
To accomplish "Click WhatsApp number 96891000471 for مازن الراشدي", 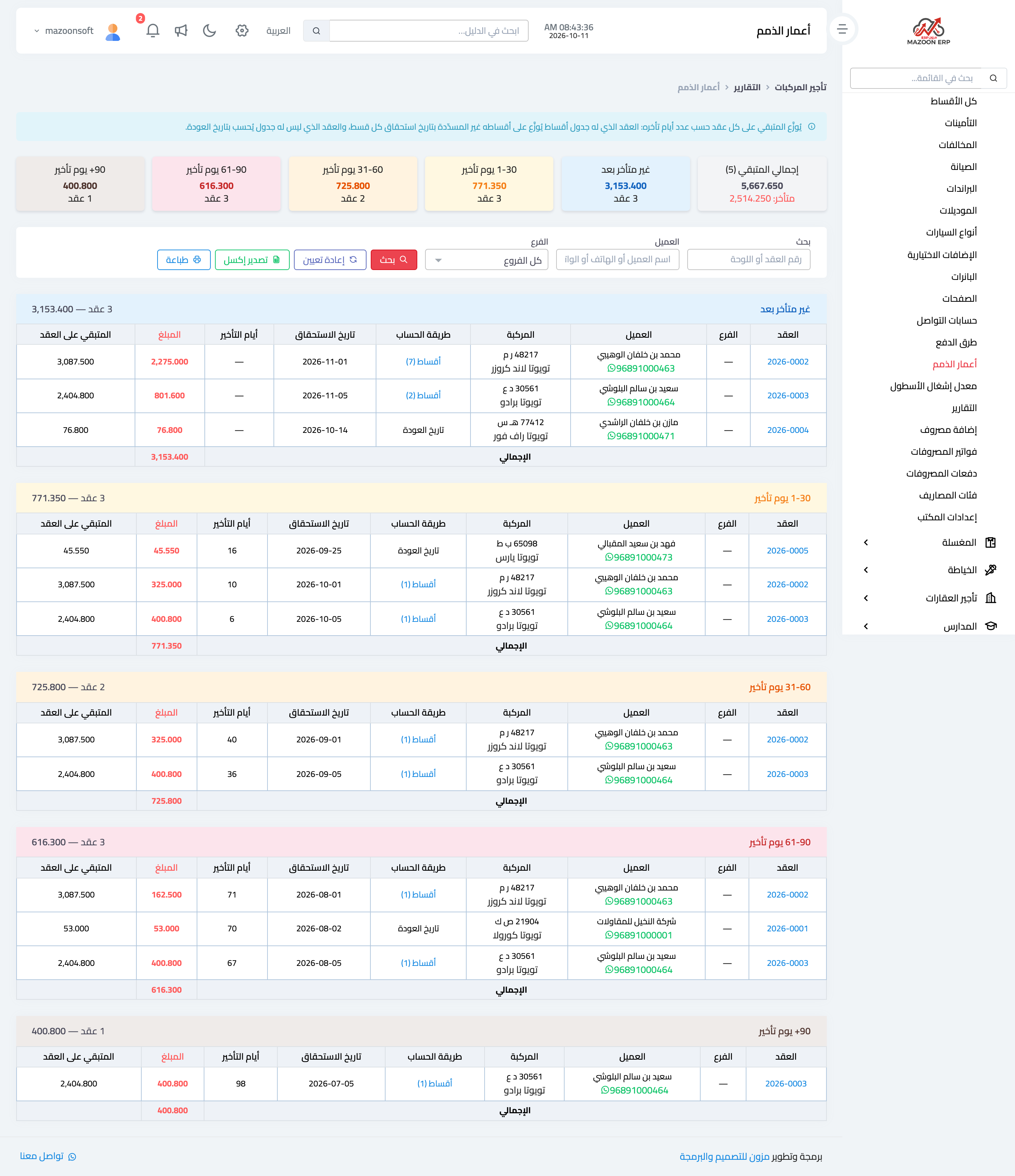I will pos(641,436).
